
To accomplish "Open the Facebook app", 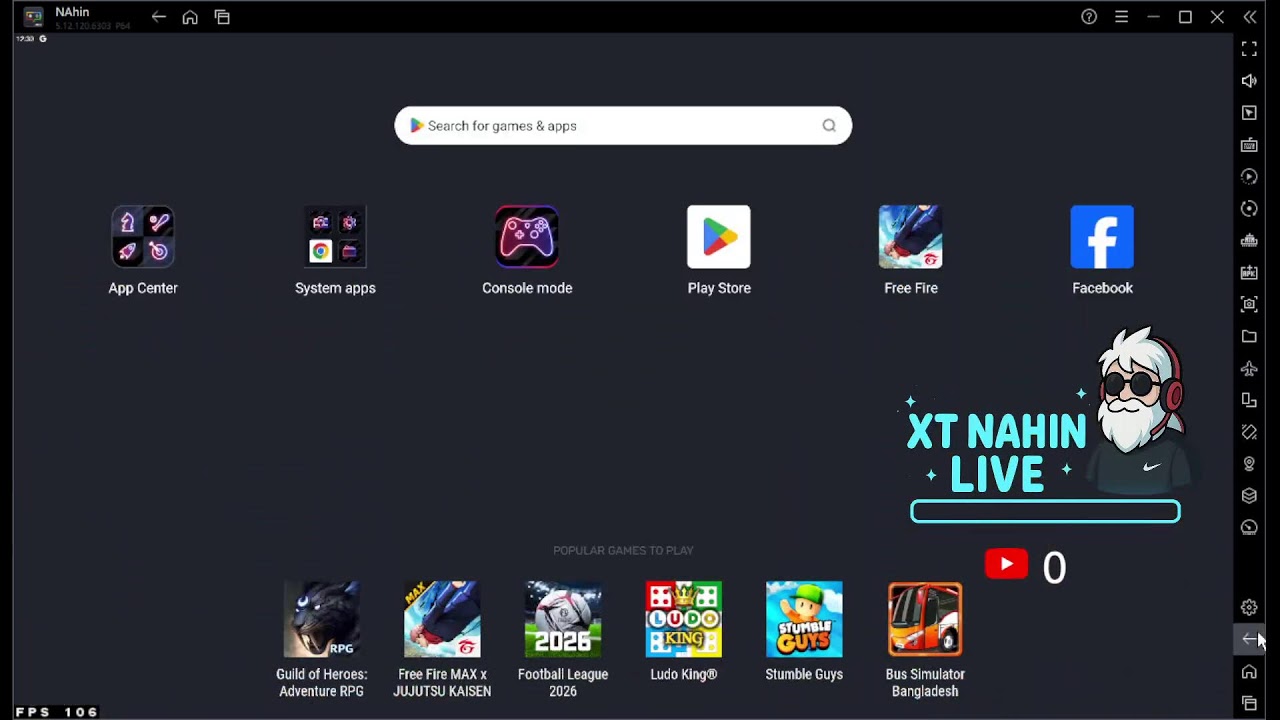I will point(1102,237).
